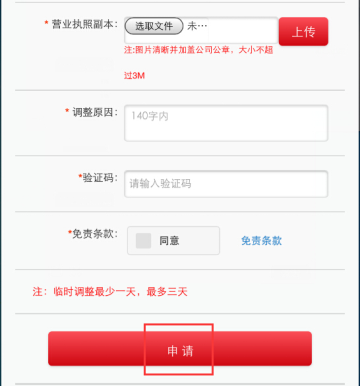Click the 调整原因 field label
This screenshot has height=386, width=360.
(95, 112)
